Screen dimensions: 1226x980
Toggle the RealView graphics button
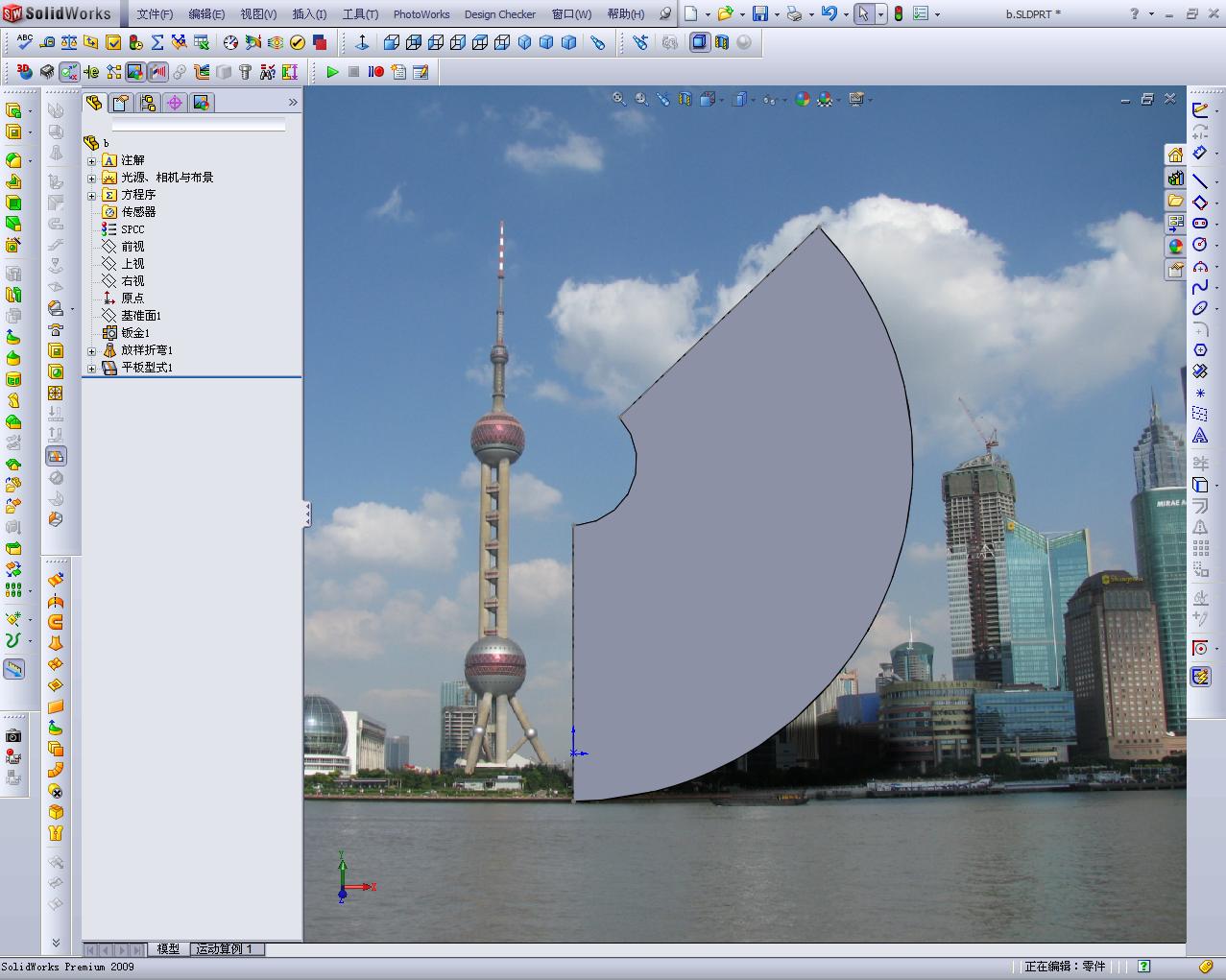click(744, 42)
